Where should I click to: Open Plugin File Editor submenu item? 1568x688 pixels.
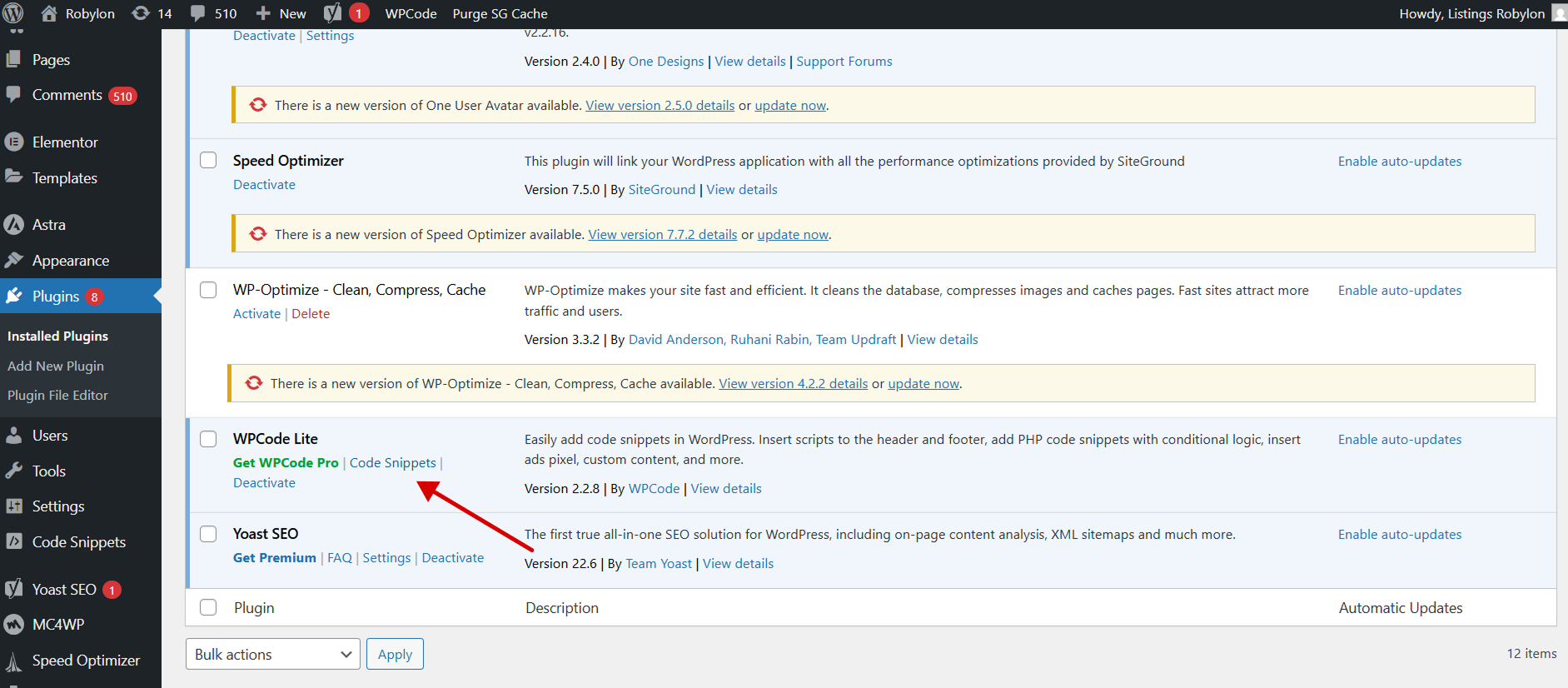tap(57, 395)
